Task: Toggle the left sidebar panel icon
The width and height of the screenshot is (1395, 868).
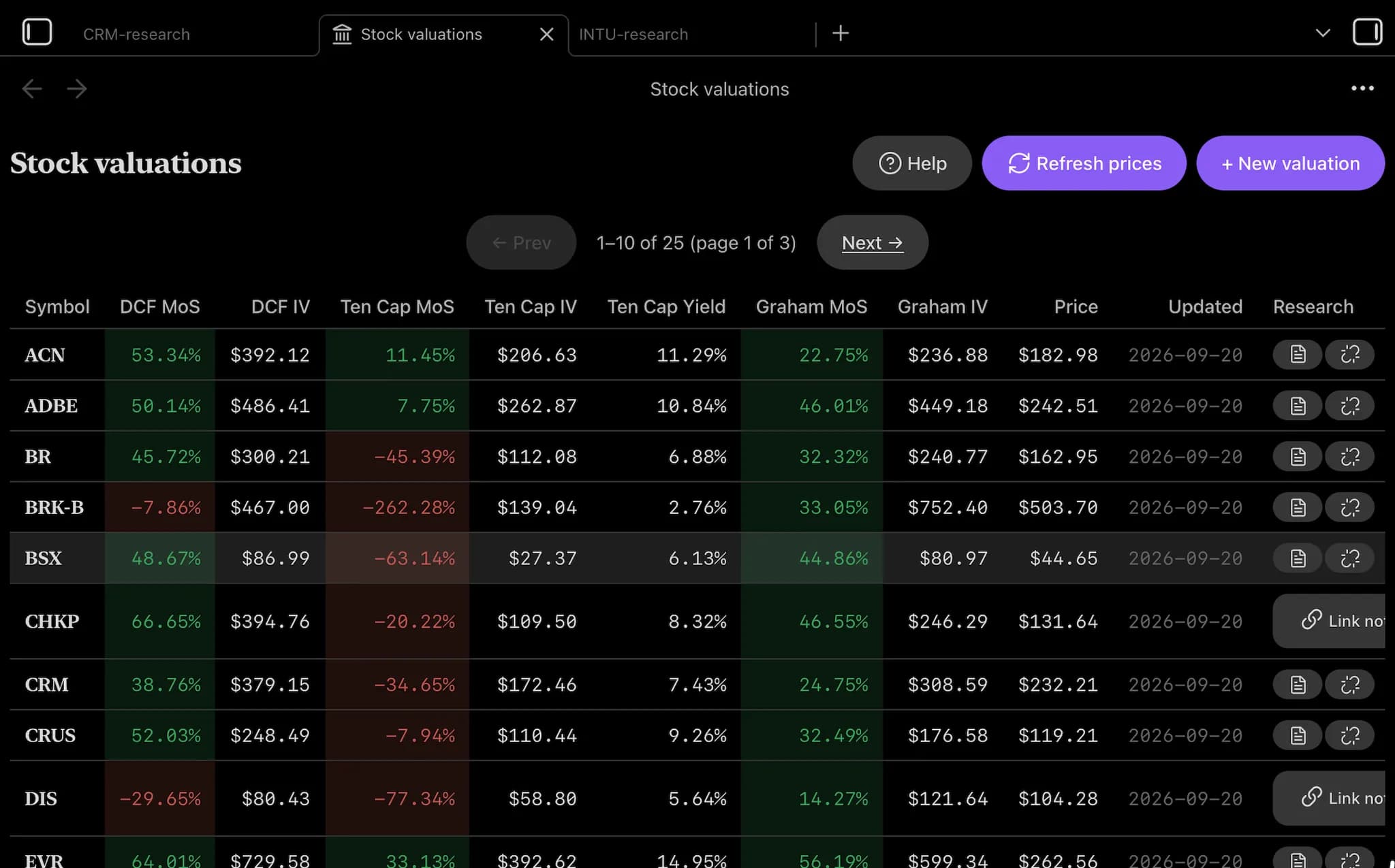Action: click(x=37, y=32)
